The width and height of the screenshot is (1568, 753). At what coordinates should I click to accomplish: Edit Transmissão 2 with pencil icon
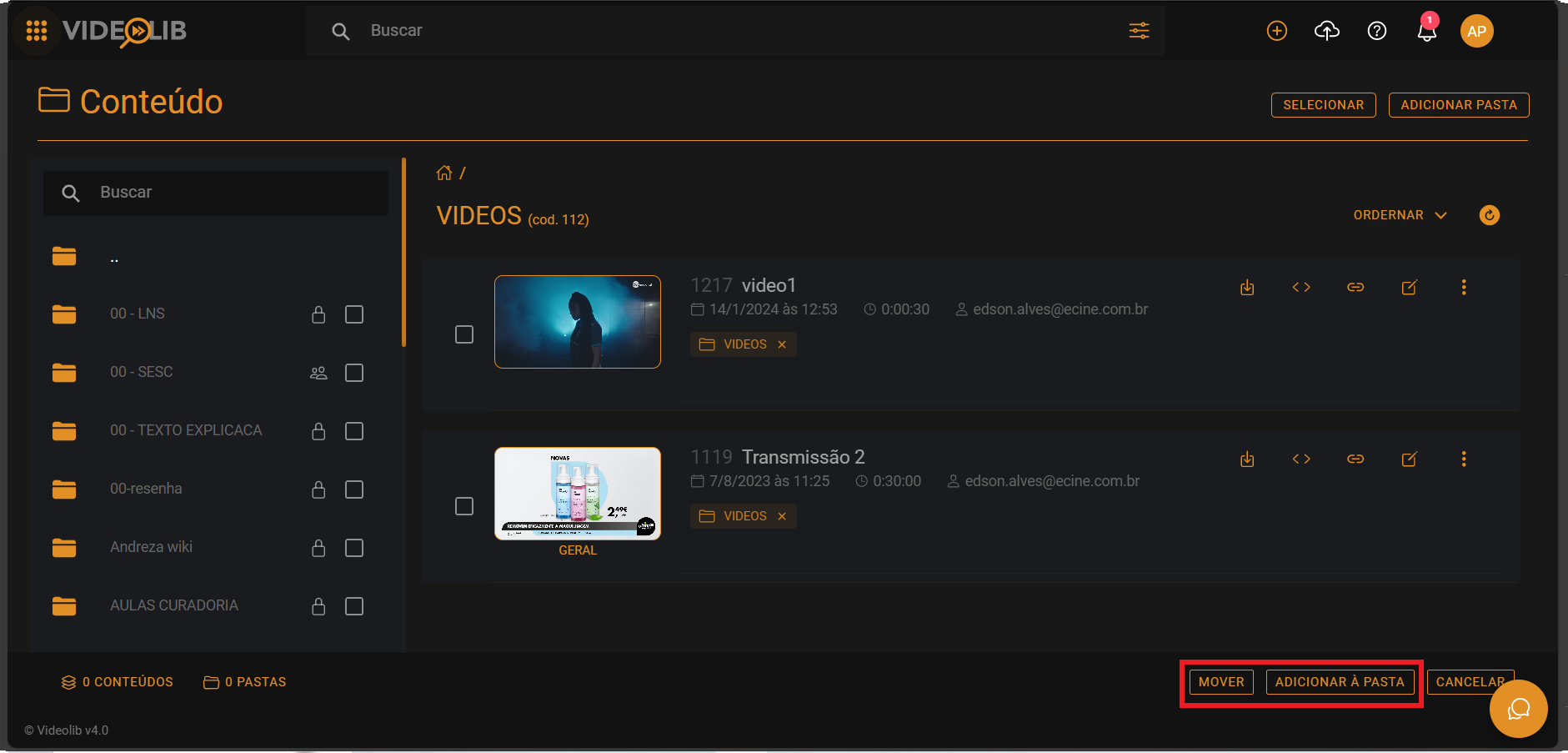1410,459
